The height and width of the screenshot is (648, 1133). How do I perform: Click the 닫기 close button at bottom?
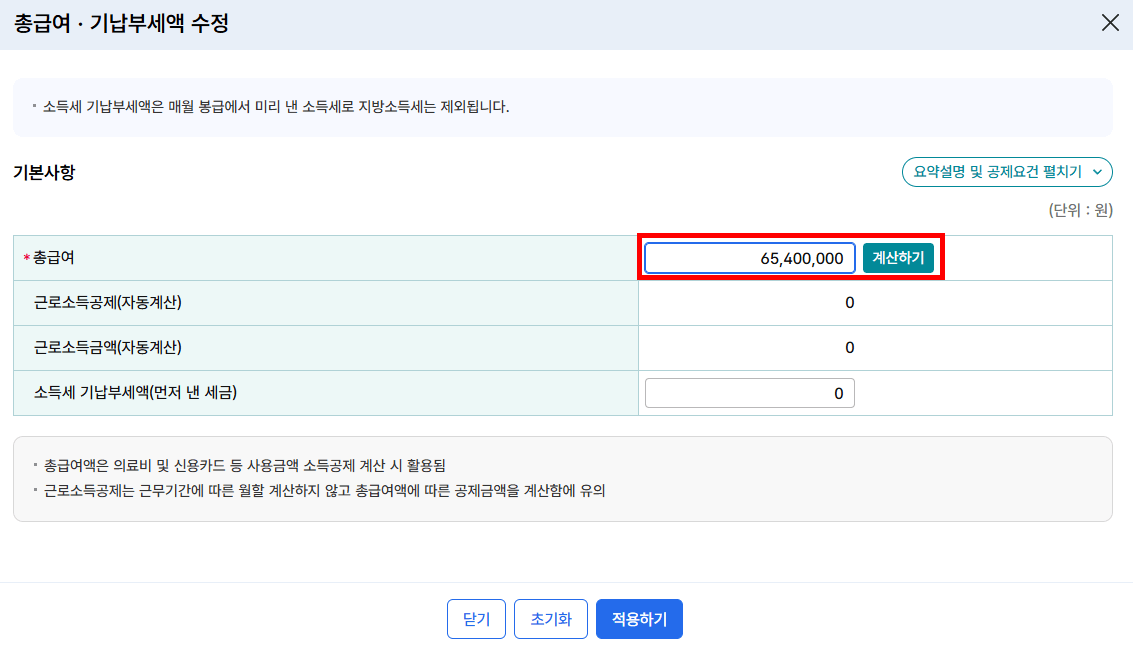pyautogui.click(x=476, y=619)
